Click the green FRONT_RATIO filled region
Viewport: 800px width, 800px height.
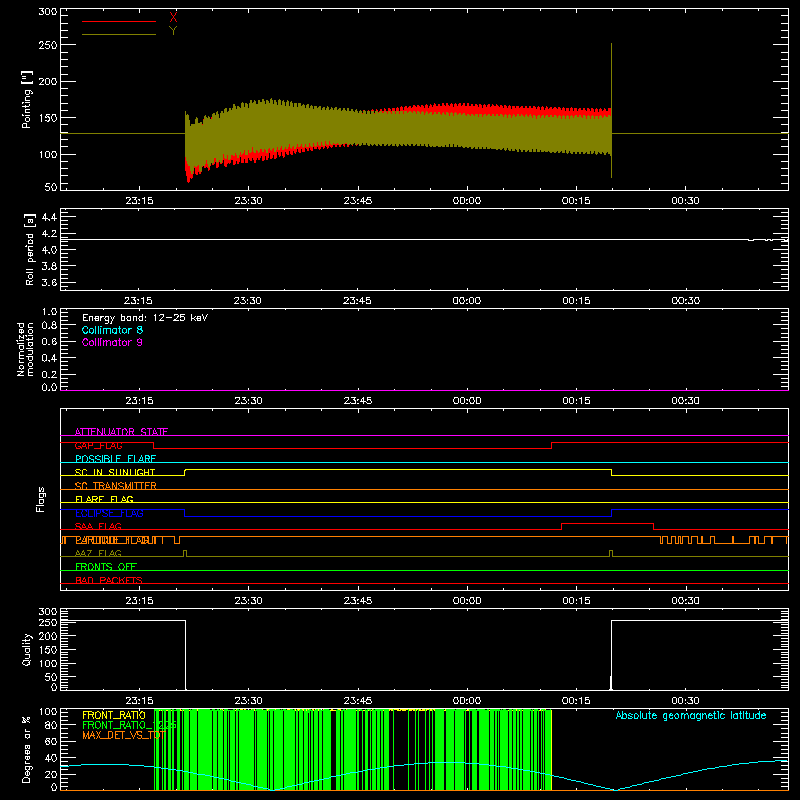click(353, 749)
